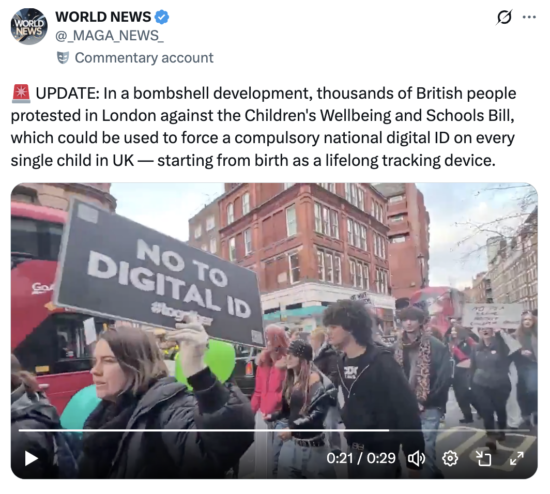Play the protest video
The width and height of the screenshot is (550, 494).
coord(31,458)
